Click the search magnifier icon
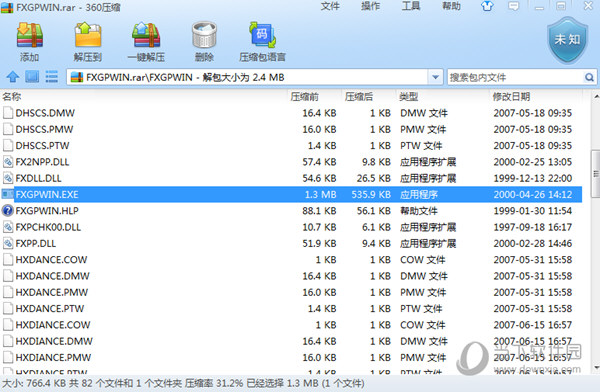 pos(589,77)
